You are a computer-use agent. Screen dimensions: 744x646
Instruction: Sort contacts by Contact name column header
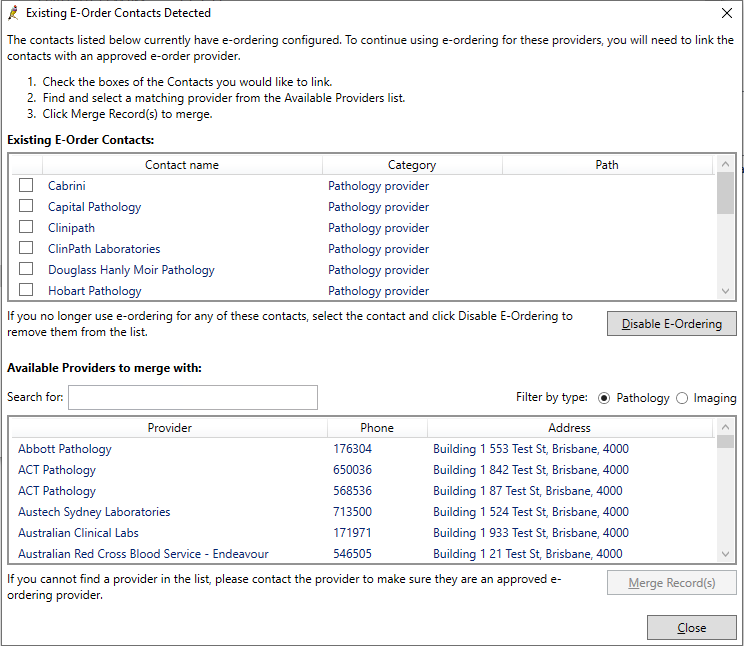tap(182, 165)
